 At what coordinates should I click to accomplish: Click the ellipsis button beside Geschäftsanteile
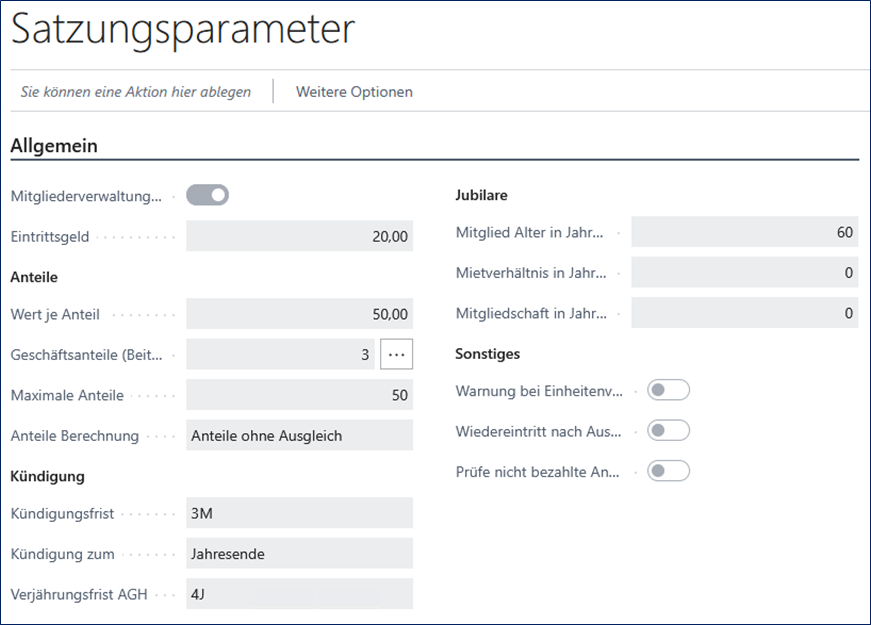click(x=396, y=355)
